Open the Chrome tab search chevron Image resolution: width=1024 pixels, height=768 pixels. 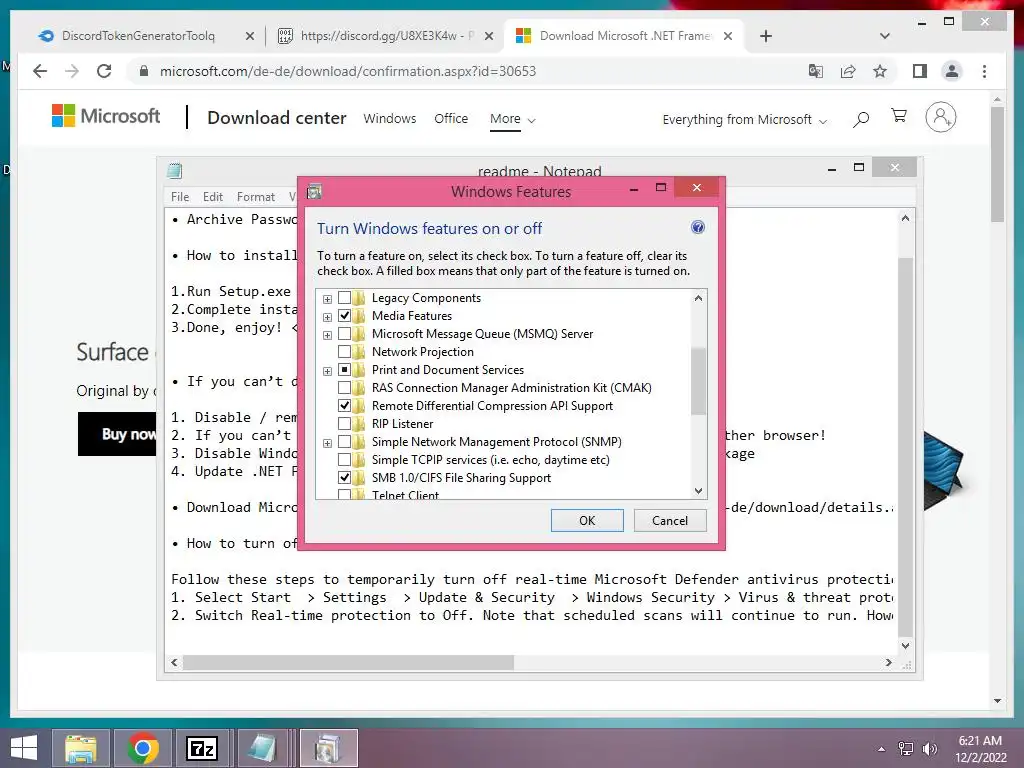click(x=885, y=36)
